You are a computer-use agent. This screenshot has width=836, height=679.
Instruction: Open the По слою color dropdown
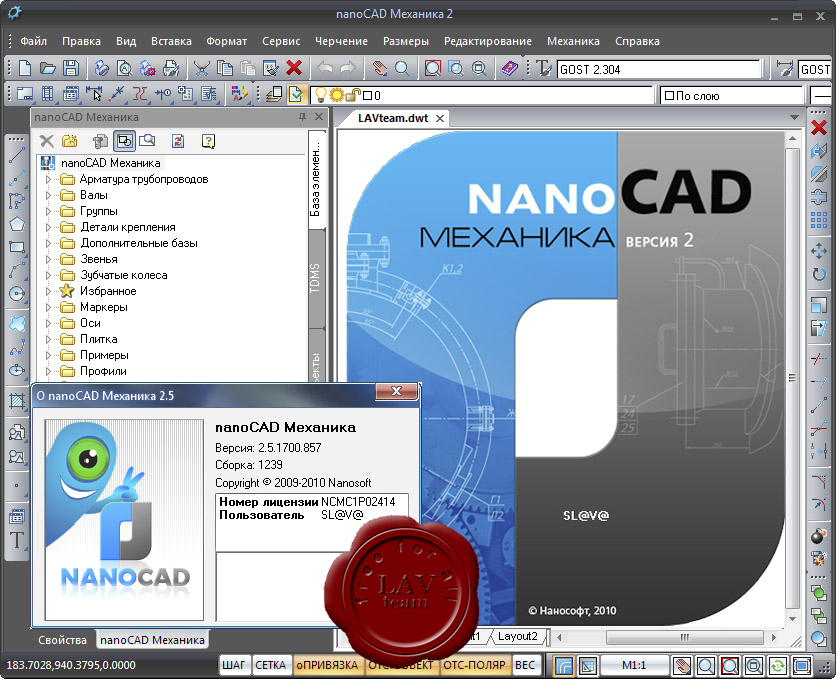732,96
